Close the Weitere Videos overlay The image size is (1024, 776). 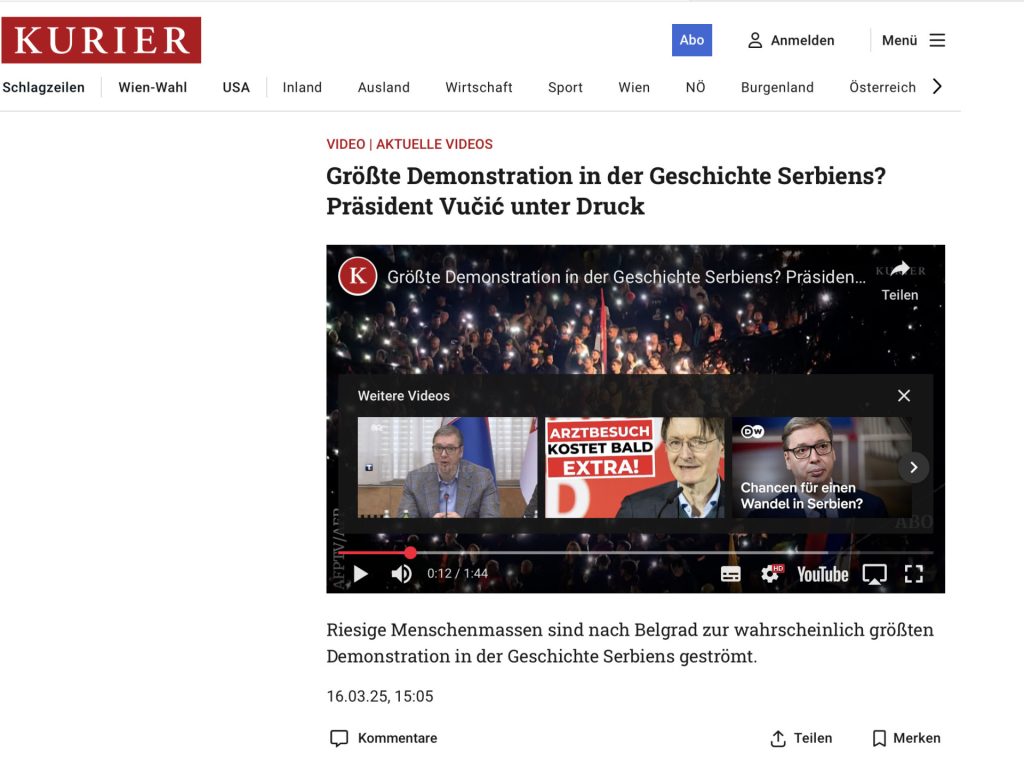tap(904, 396)
